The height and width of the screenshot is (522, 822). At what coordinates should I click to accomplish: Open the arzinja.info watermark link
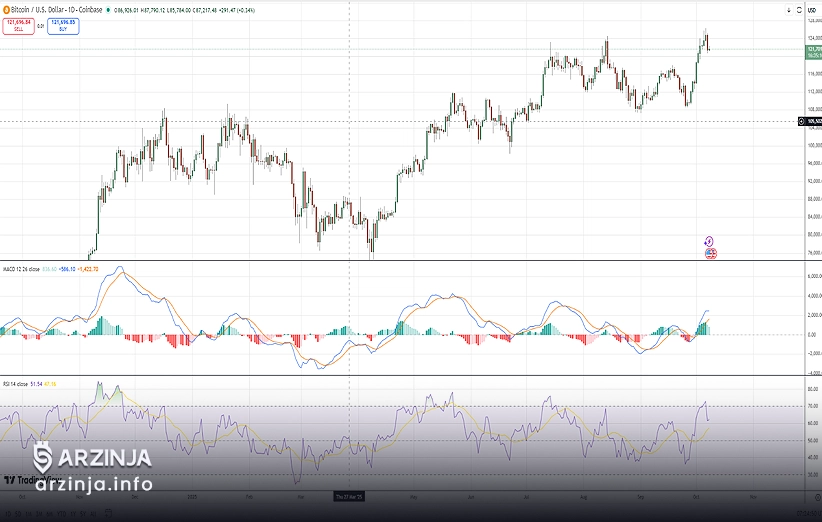[94, 485]
